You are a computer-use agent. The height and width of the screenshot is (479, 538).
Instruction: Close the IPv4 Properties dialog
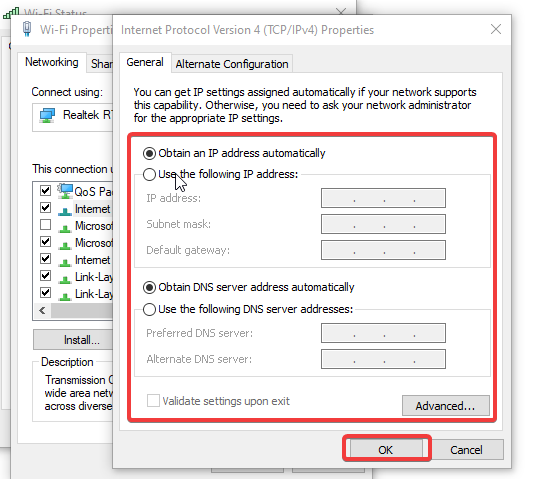pos(496,29)
